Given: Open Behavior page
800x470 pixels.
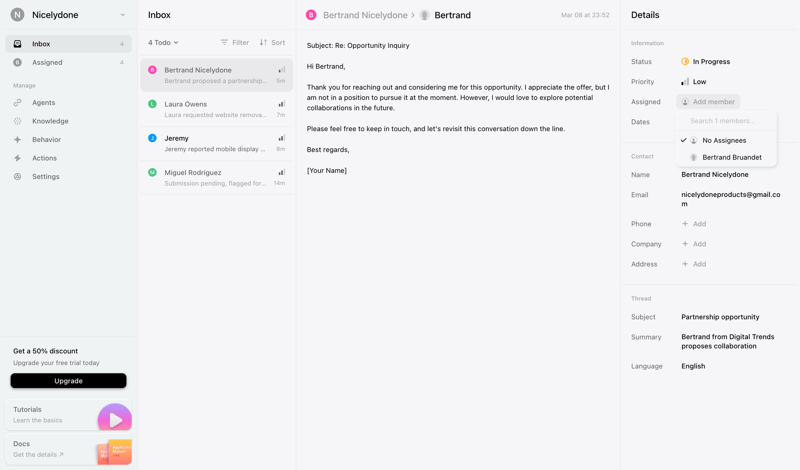Looking at the screenshot, I should pos(68,139).
